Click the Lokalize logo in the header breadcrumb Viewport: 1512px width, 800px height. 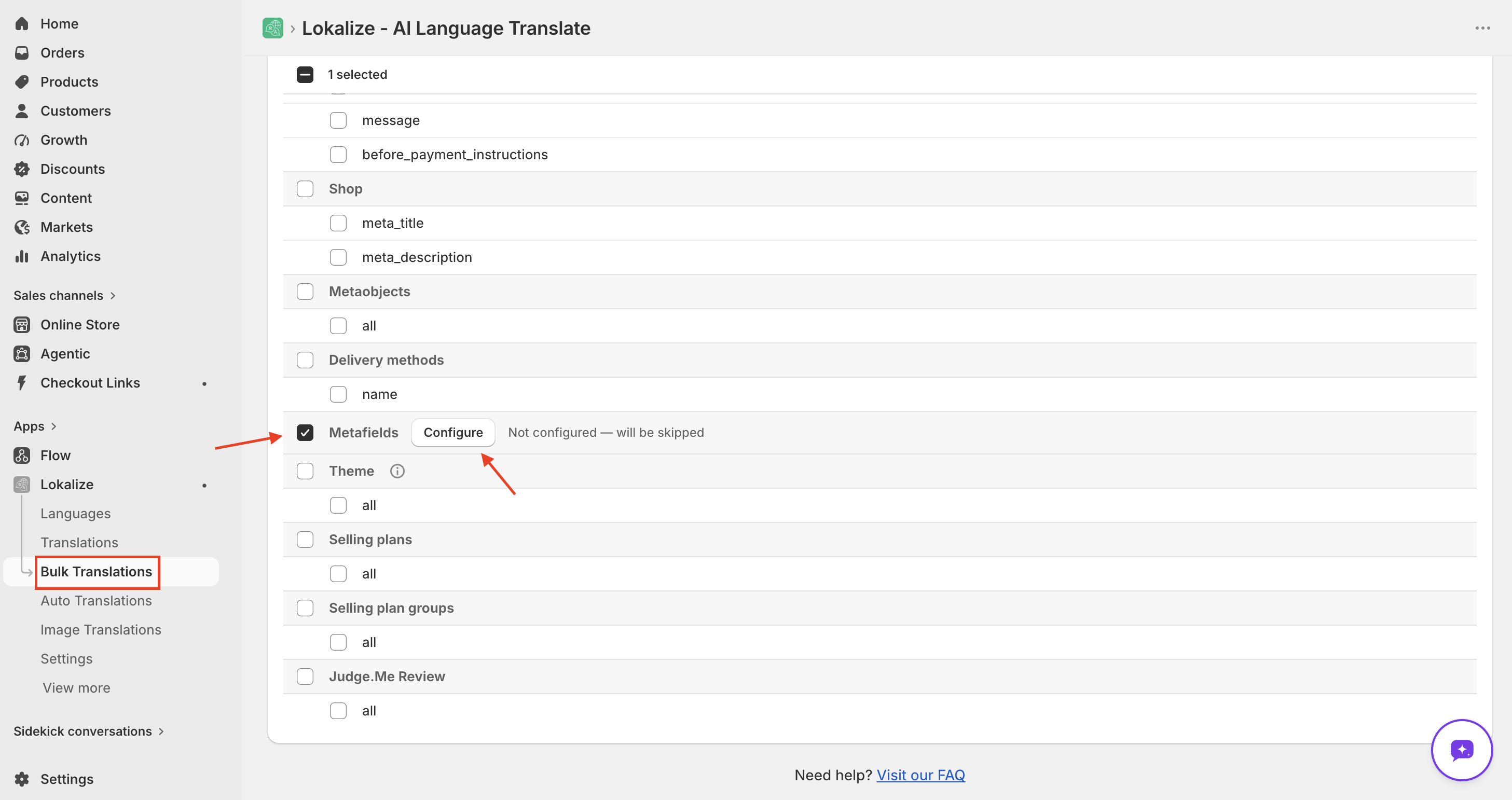click(272, 28)
